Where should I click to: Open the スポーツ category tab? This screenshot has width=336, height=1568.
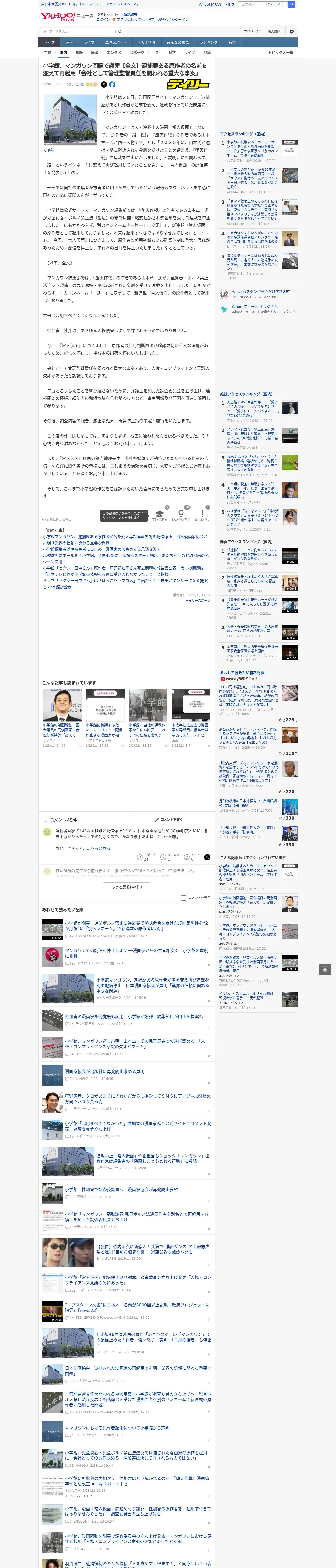(x=137, y=52)
